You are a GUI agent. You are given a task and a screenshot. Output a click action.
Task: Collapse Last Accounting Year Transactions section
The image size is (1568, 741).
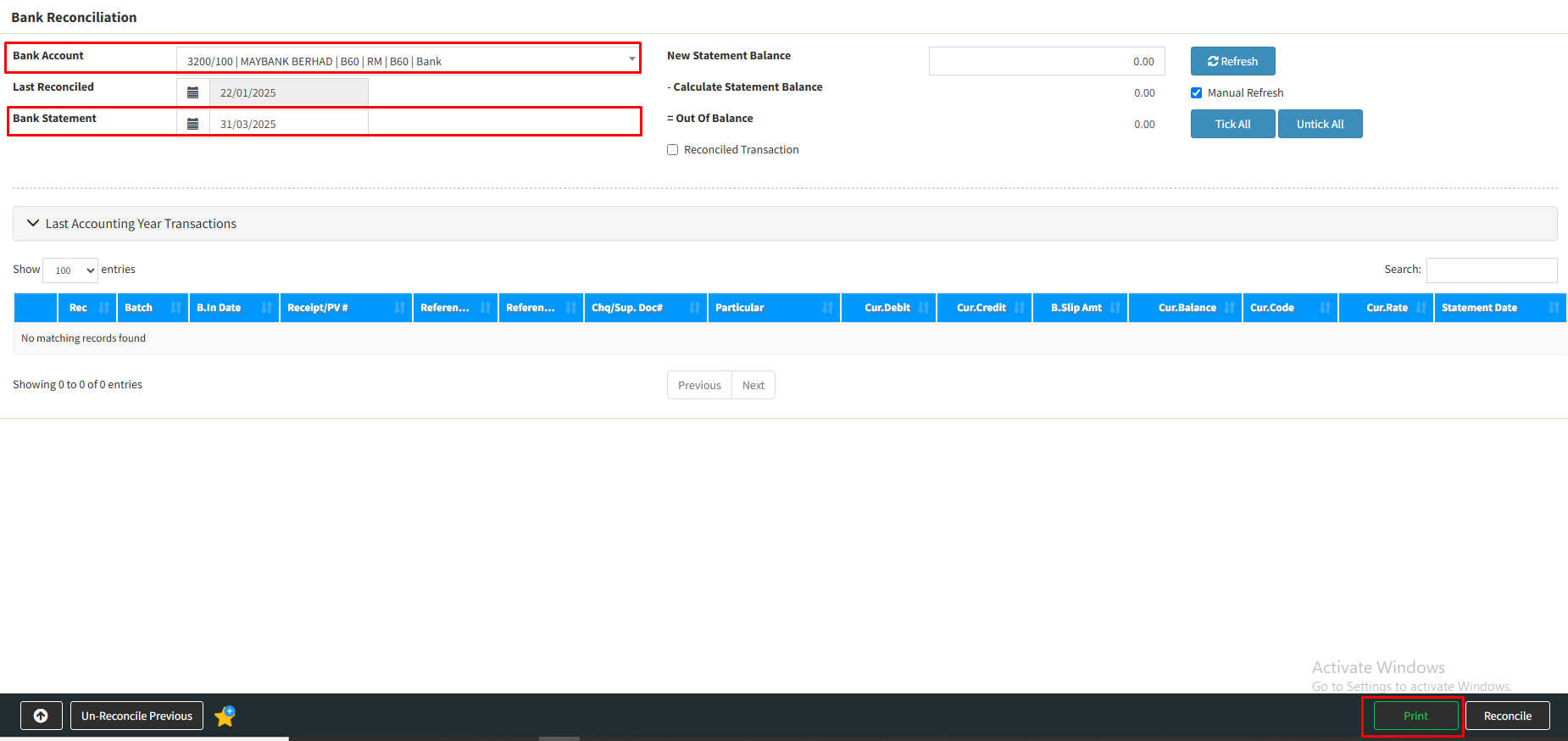point(34,224)
